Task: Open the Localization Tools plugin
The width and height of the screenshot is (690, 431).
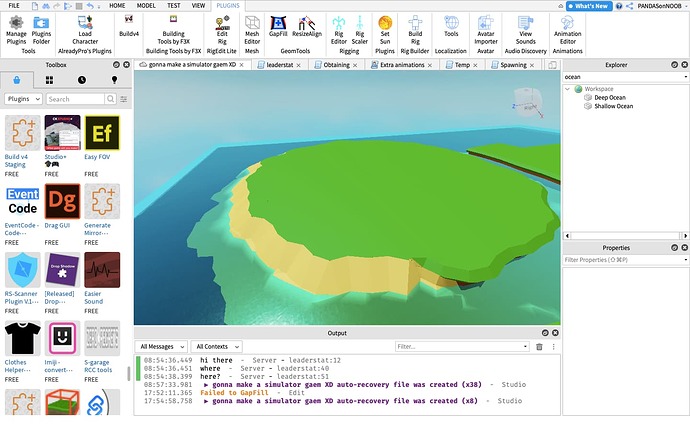Action: (x=451, y=26)
